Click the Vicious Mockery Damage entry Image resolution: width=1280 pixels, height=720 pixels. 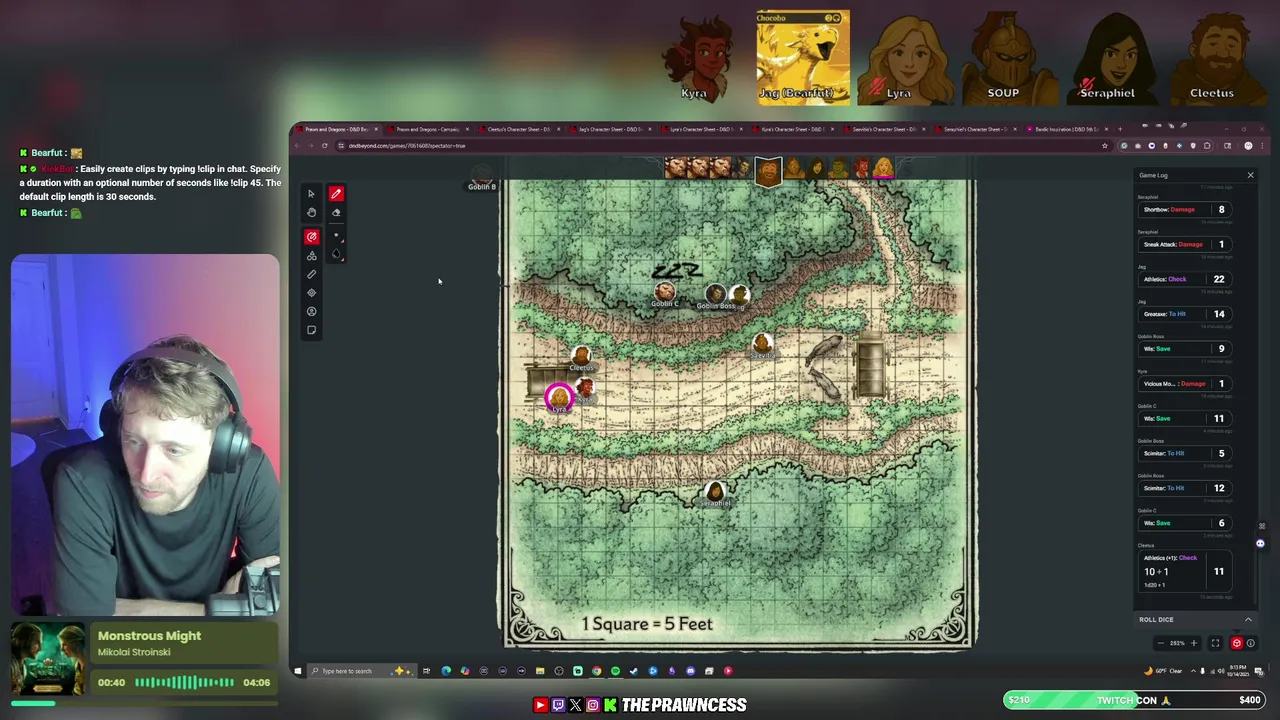coord(1186,383)
